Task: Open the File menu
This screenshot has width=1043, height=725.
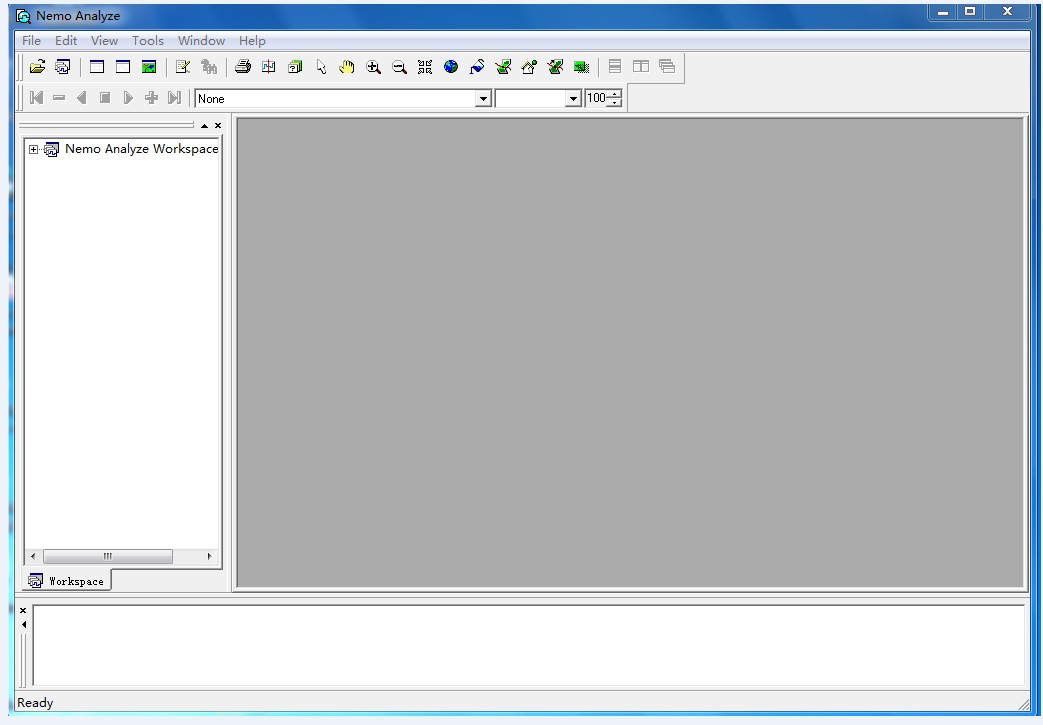Action: tap(31, 41)
